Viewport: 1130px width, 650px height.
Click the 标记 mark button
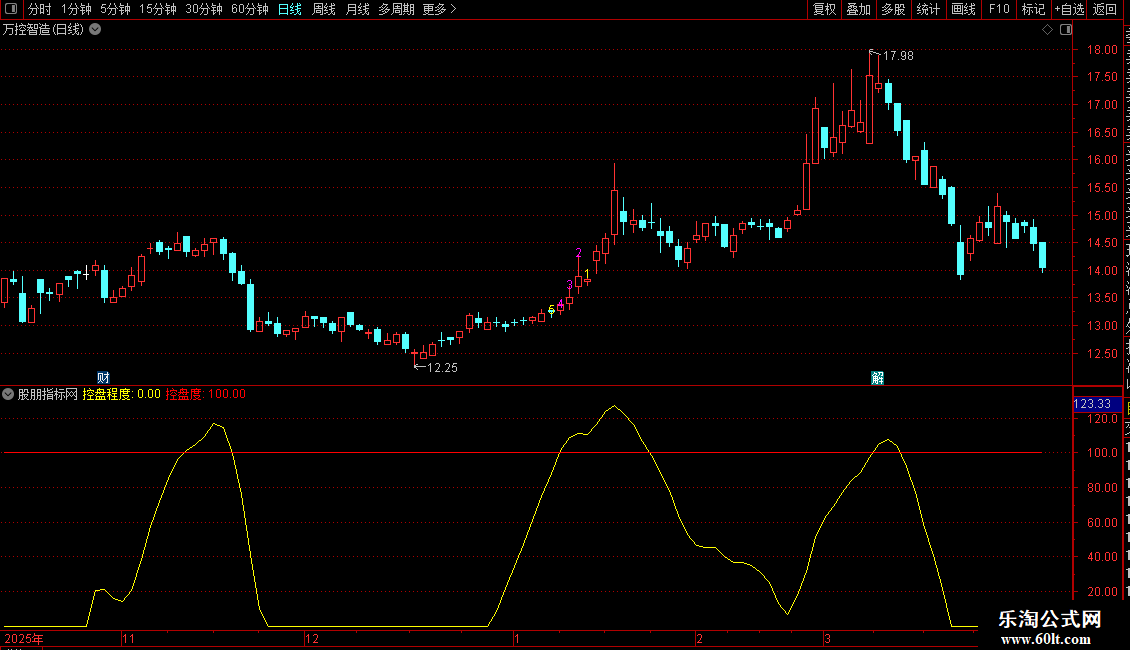coord(1033,9)
